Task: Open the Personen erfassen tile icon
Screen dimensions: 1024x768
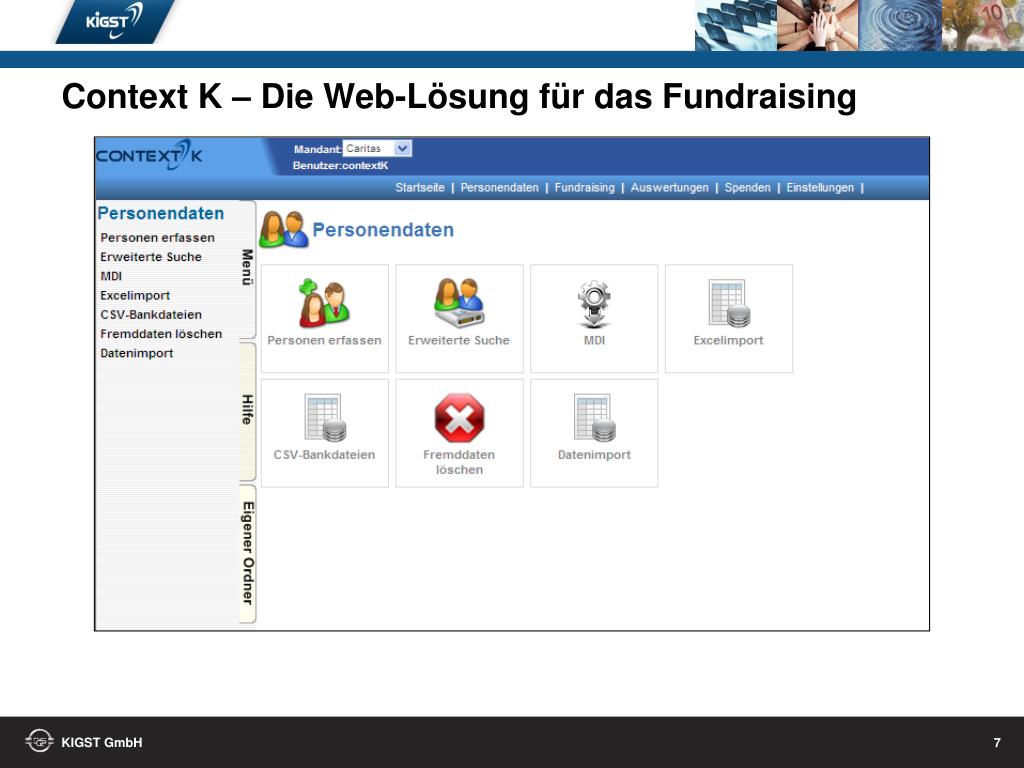Action: [x=325, y=303]
